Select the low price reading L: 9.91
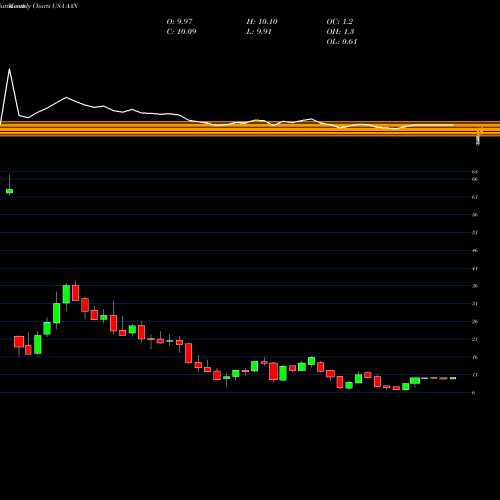The width and height of the screenshot is (500, 500). pyautogui.click(x=259, y=32)
